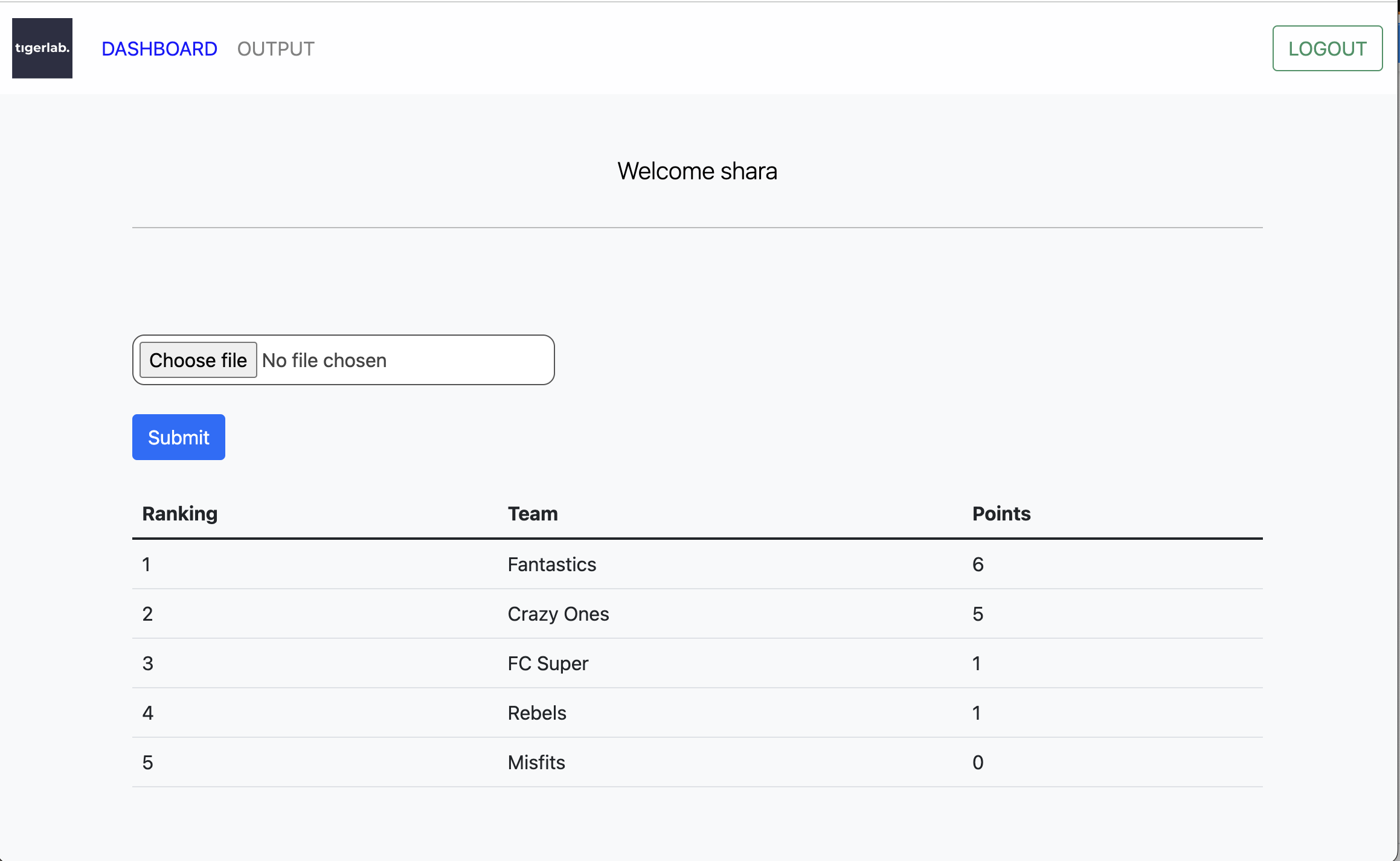
Task: Click the Choose file button
Action: pyautogui.click(x=198, y=360)
